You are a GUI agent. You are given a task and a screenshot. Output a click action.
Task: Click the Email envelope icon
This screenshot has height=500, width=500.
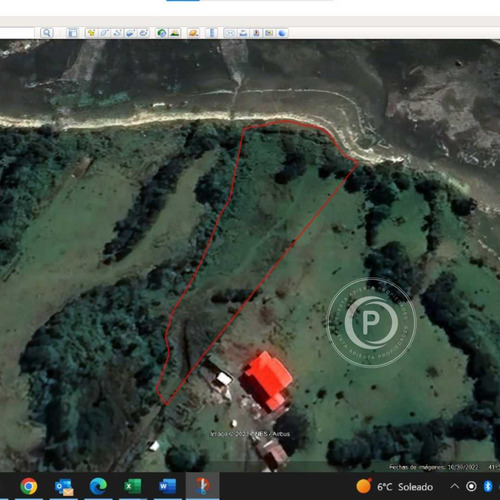click(230, 33)
